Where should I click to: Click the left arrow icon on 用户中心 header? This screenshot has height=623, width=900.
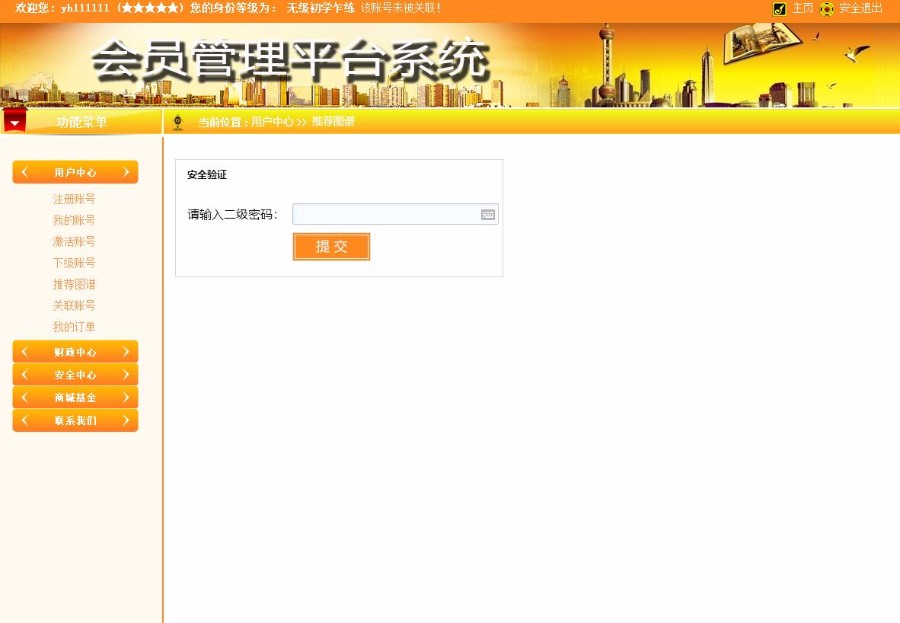click(25, 171)
